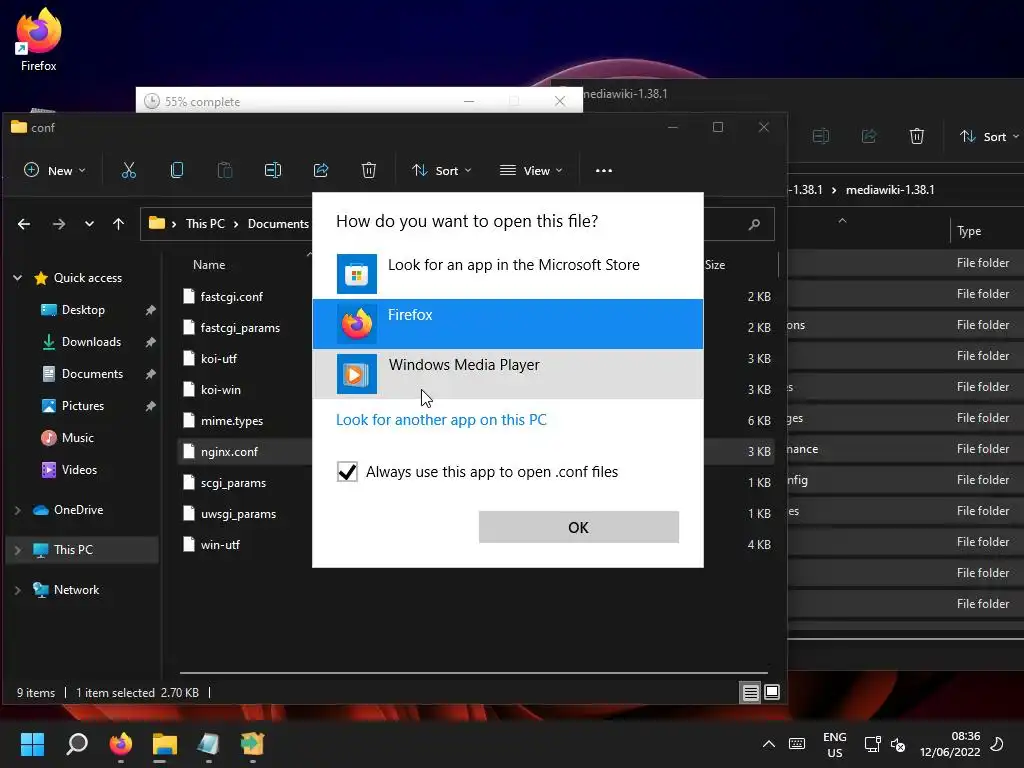Image resolution: width=1024 pixels, height=768 pixels.
Task: Click the network status tray icon
Action: coord(872,744)
